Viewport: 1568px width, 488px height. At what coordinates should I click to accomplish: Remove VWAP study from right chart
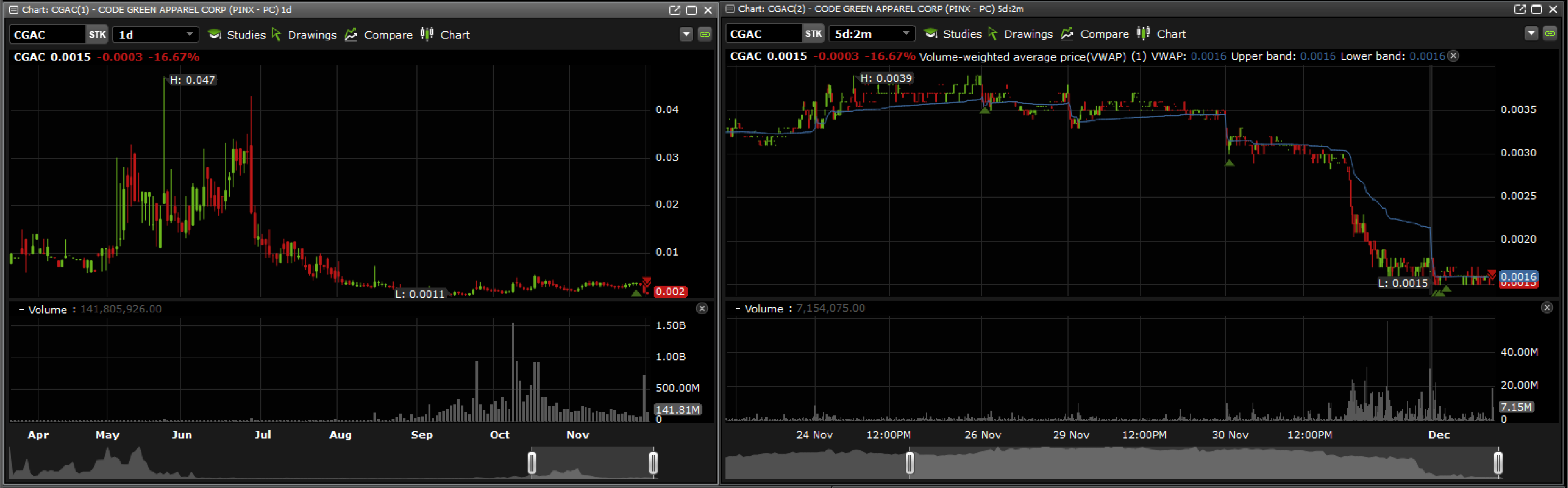coord(1453,56)
